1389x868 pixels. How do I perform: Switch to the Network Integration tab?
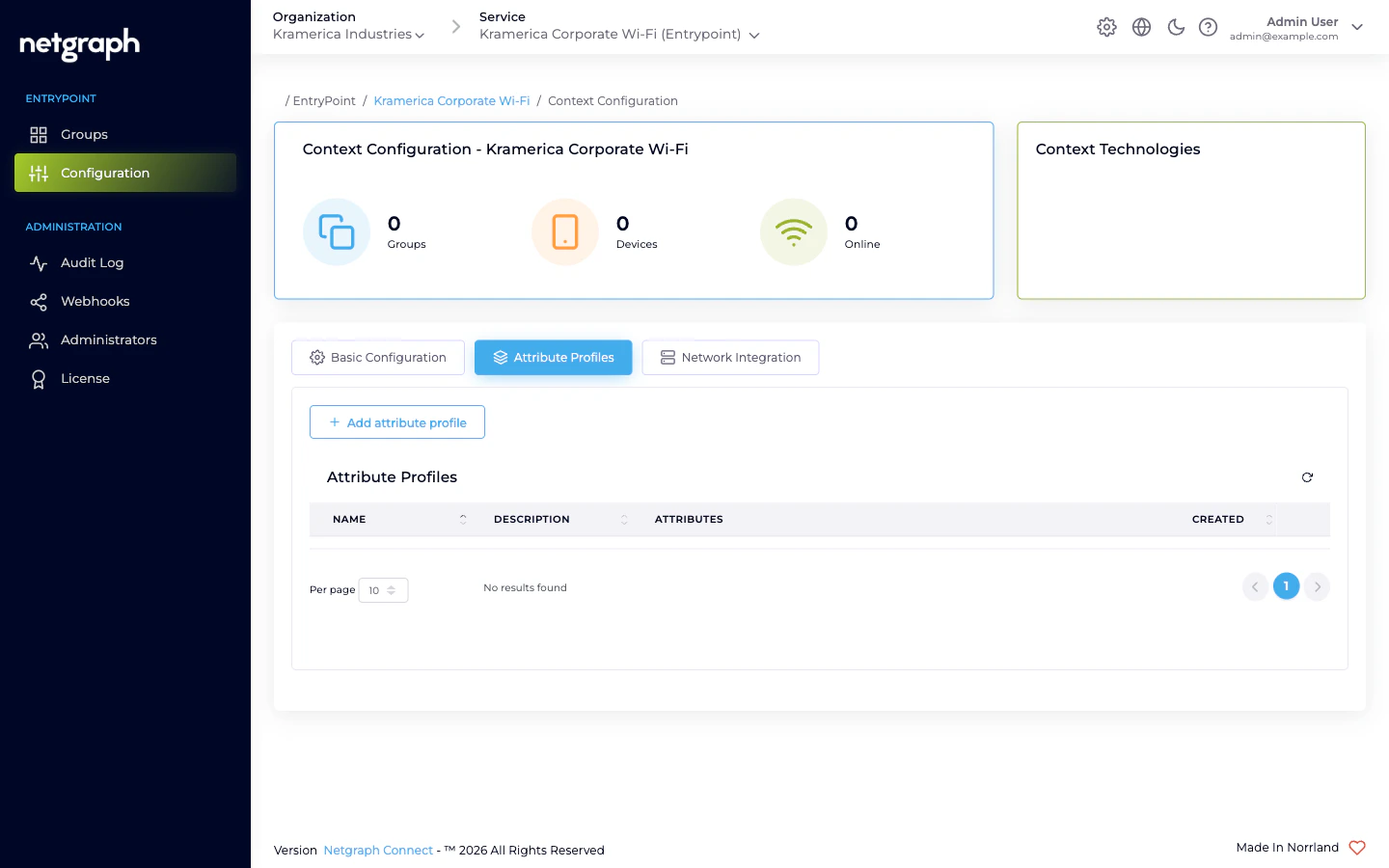point(730,358)
